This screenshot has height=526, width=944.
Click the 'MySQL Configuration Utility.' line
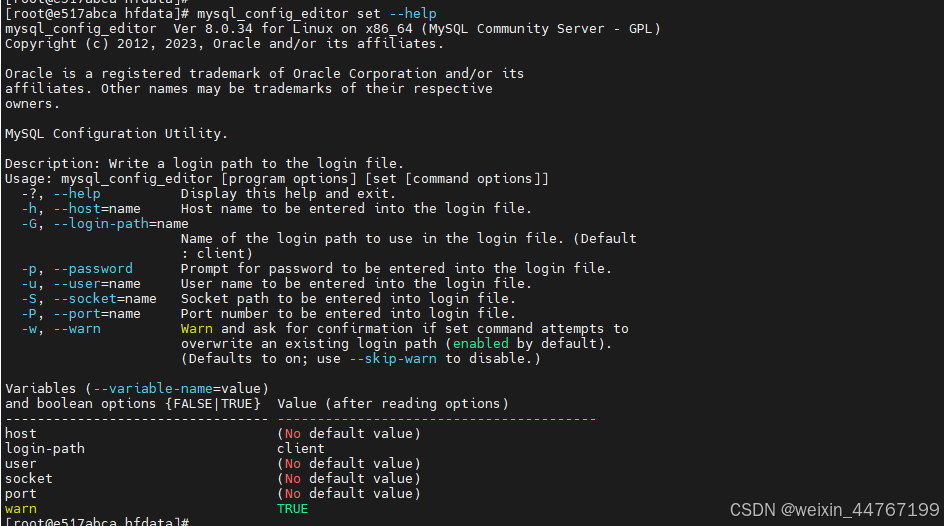[x=116, y=134]
